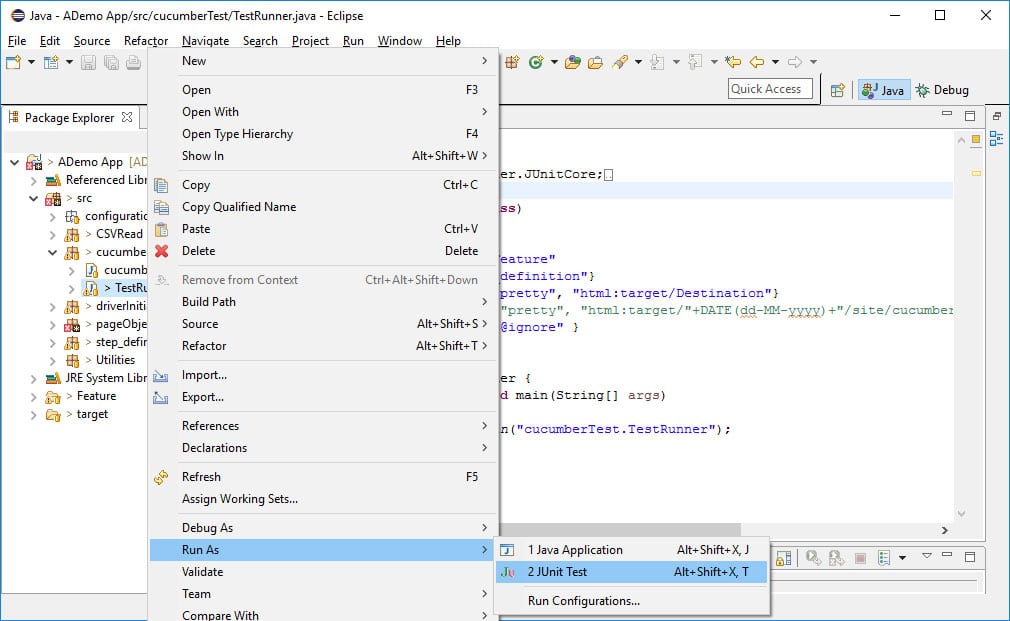Choose Delete in the context menu
1010x621 pixels.
(x=324, y=251)
